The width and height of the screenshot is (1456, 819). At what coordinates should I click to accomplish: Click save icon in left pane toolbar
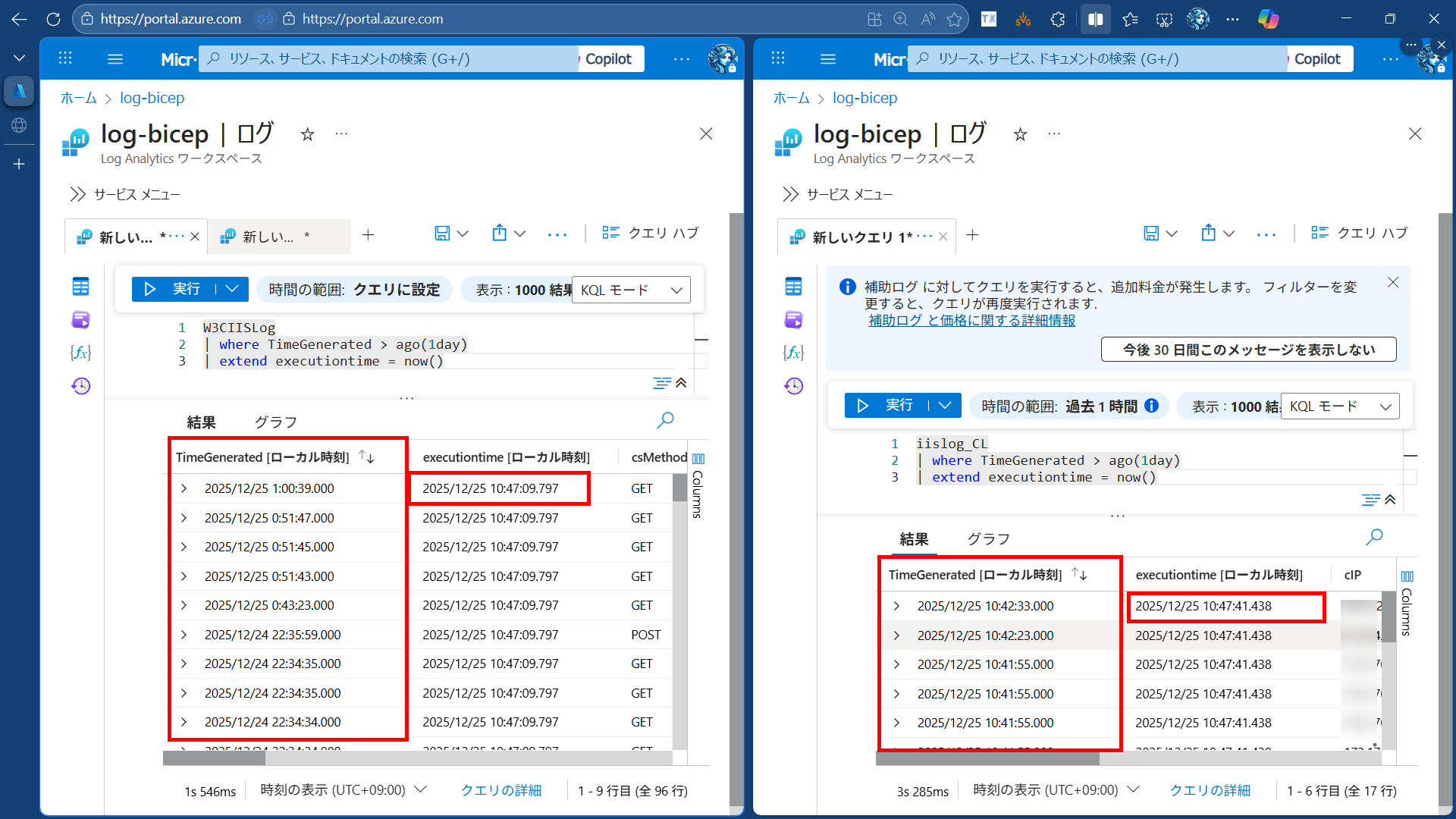[x=442, y=234]
